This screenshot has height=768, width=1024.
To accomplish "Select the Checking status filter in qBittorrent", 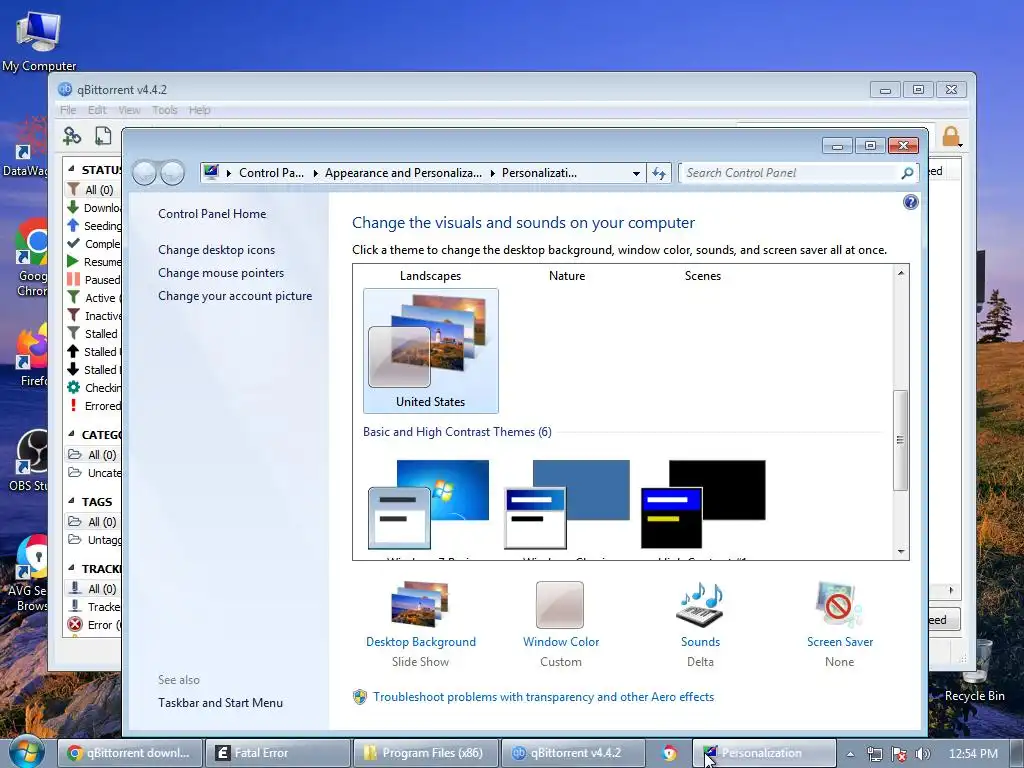I will (93, 387).
